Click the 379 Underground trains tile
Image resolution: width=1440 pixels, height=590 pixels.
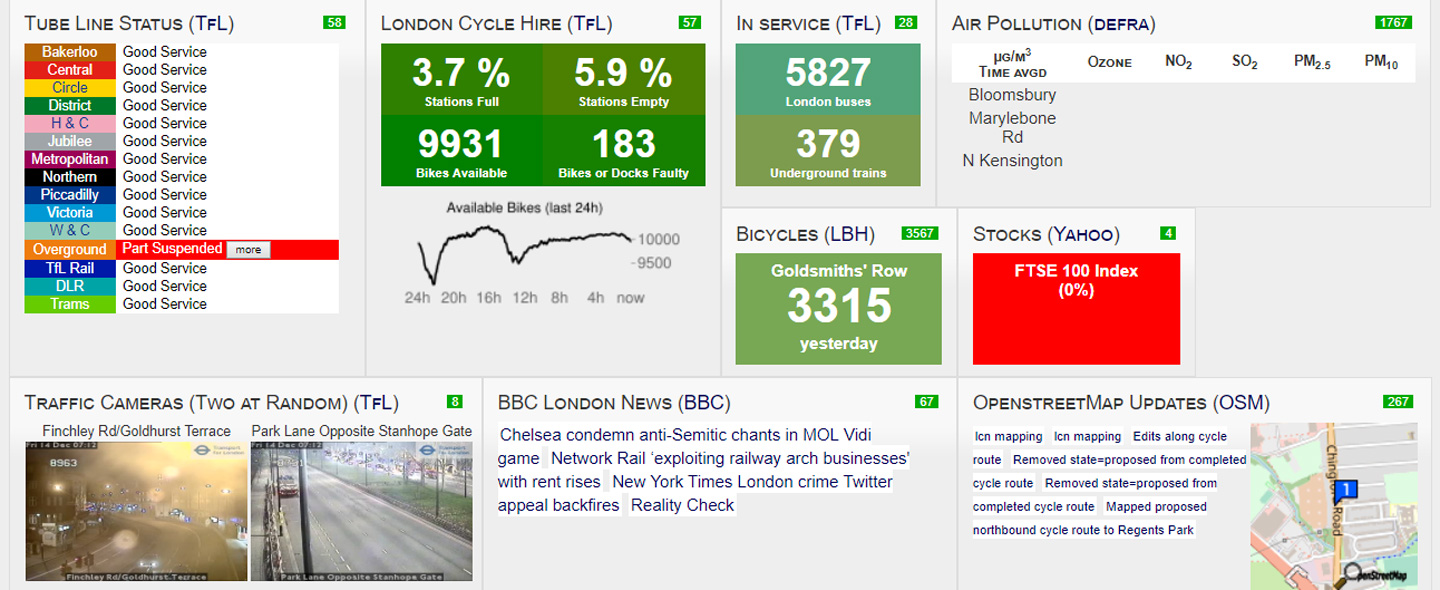pos(828,151)
